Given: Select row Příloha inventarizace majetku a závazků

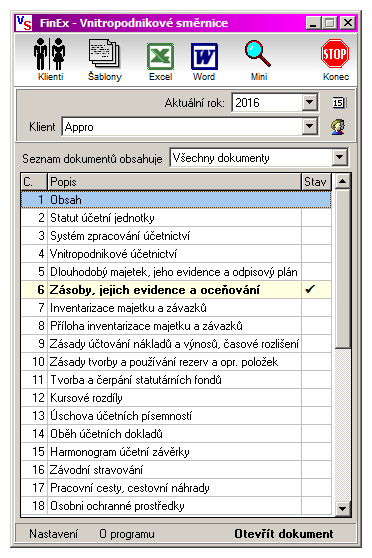Looking at the screenshot, I should tap(176, 326).
